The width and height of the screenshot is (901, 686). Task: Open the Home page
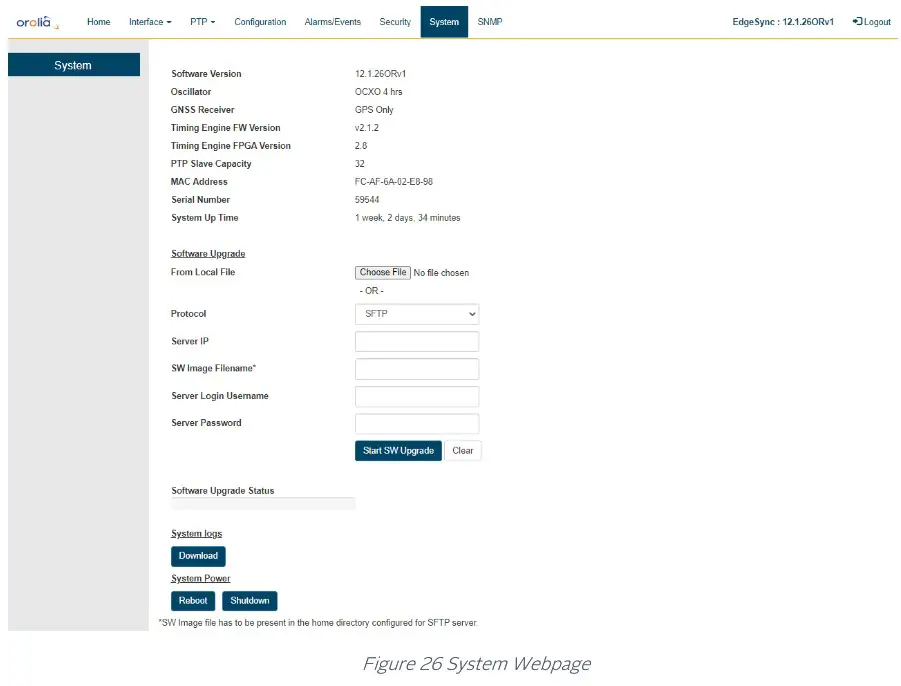(98, 22)
